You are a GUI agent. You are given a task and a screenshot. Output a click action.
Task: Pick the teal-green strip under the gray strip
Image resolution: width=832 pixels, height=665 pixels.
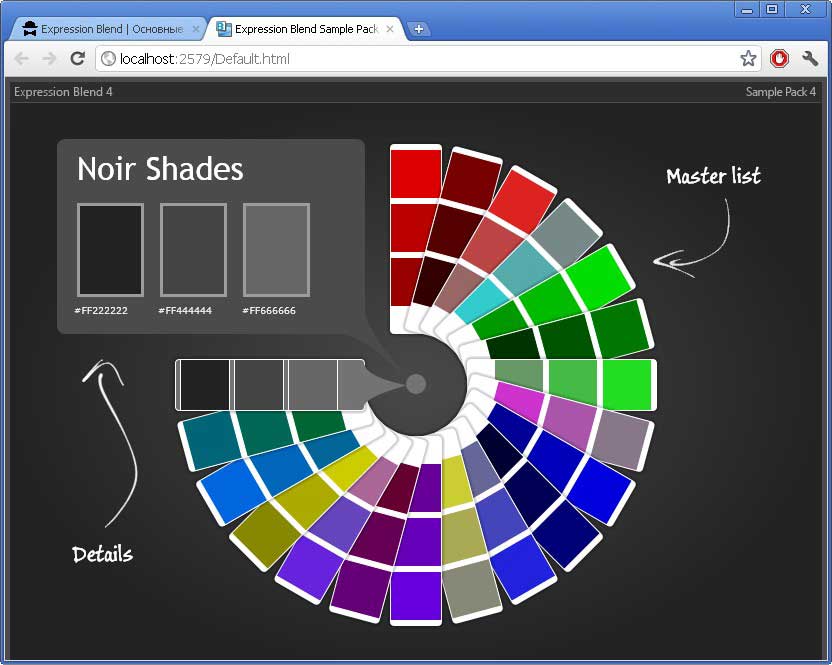pos(263,434)
